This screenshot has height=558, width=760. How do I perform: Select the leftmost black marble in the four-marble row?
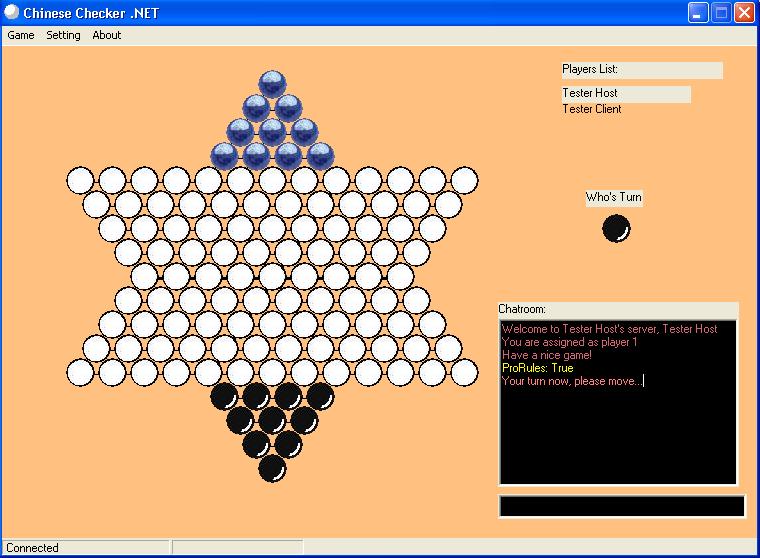[x=224, y=396]
